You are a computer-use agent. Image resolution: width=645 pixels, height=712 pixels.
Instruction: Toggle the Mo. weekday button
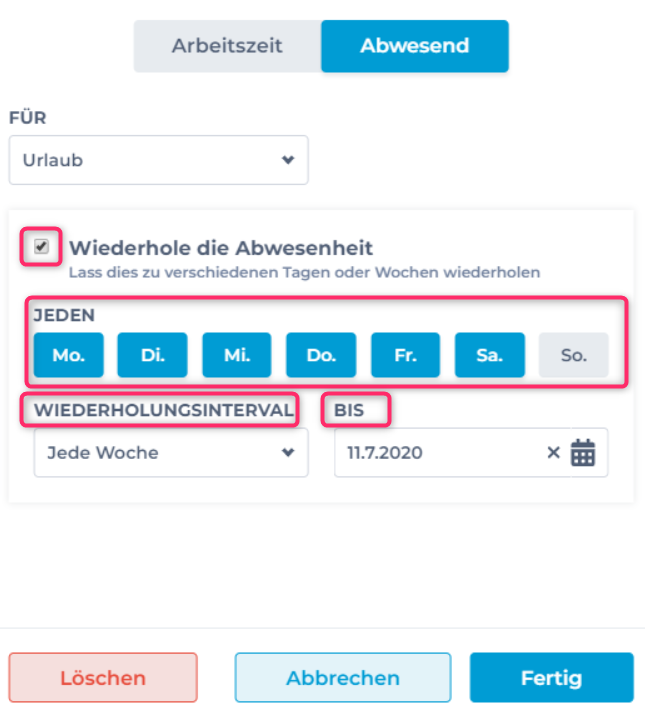pos(69,355)
